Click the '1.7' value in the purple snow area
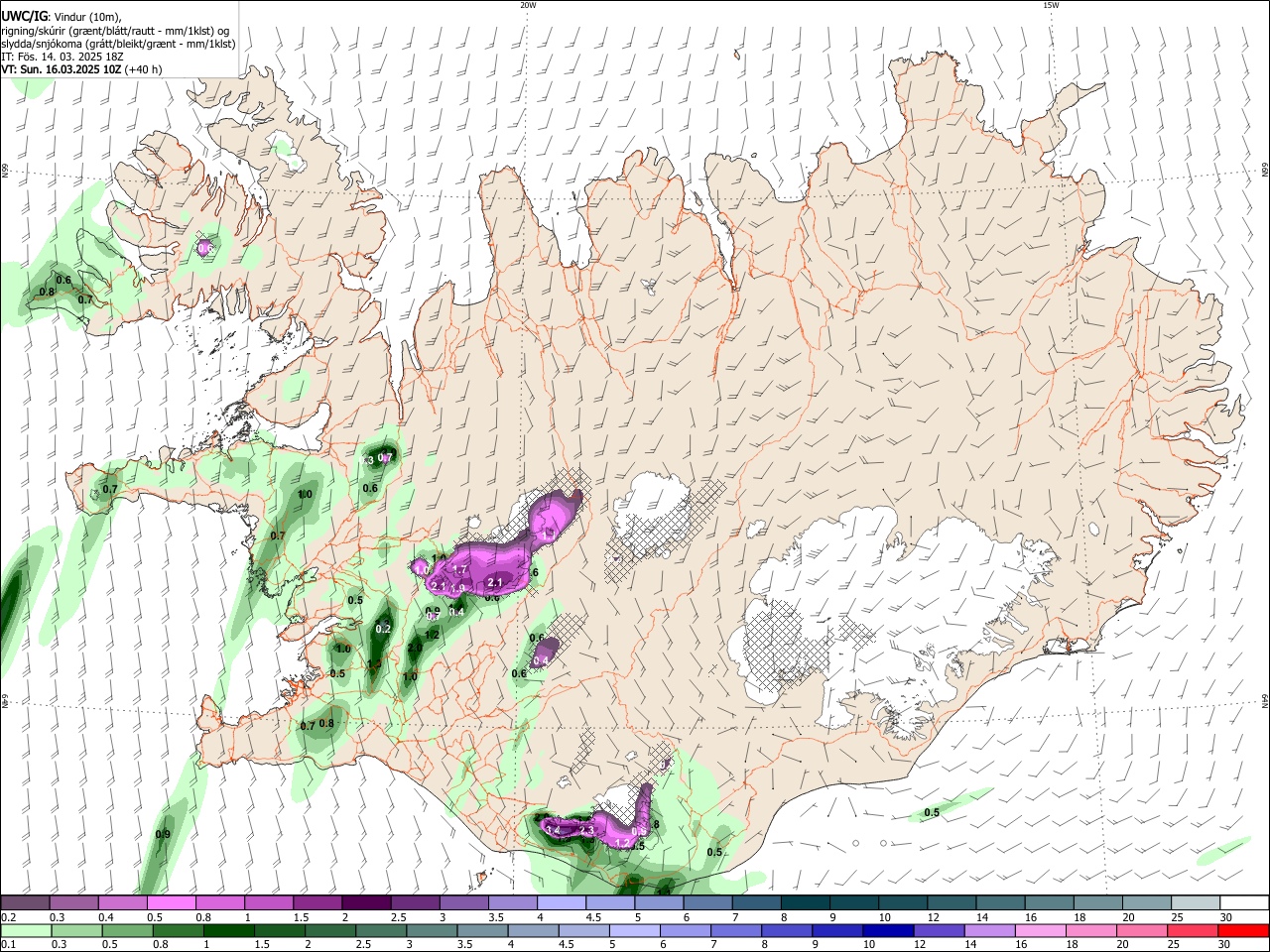This screenshot has width=1270, height=952. pos(459,570)
